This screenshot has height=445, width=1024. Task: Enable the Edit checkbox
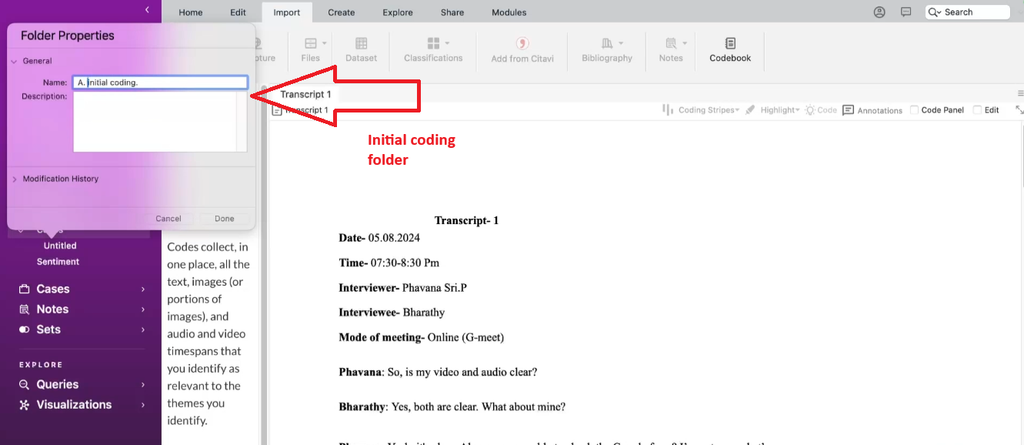977,110
